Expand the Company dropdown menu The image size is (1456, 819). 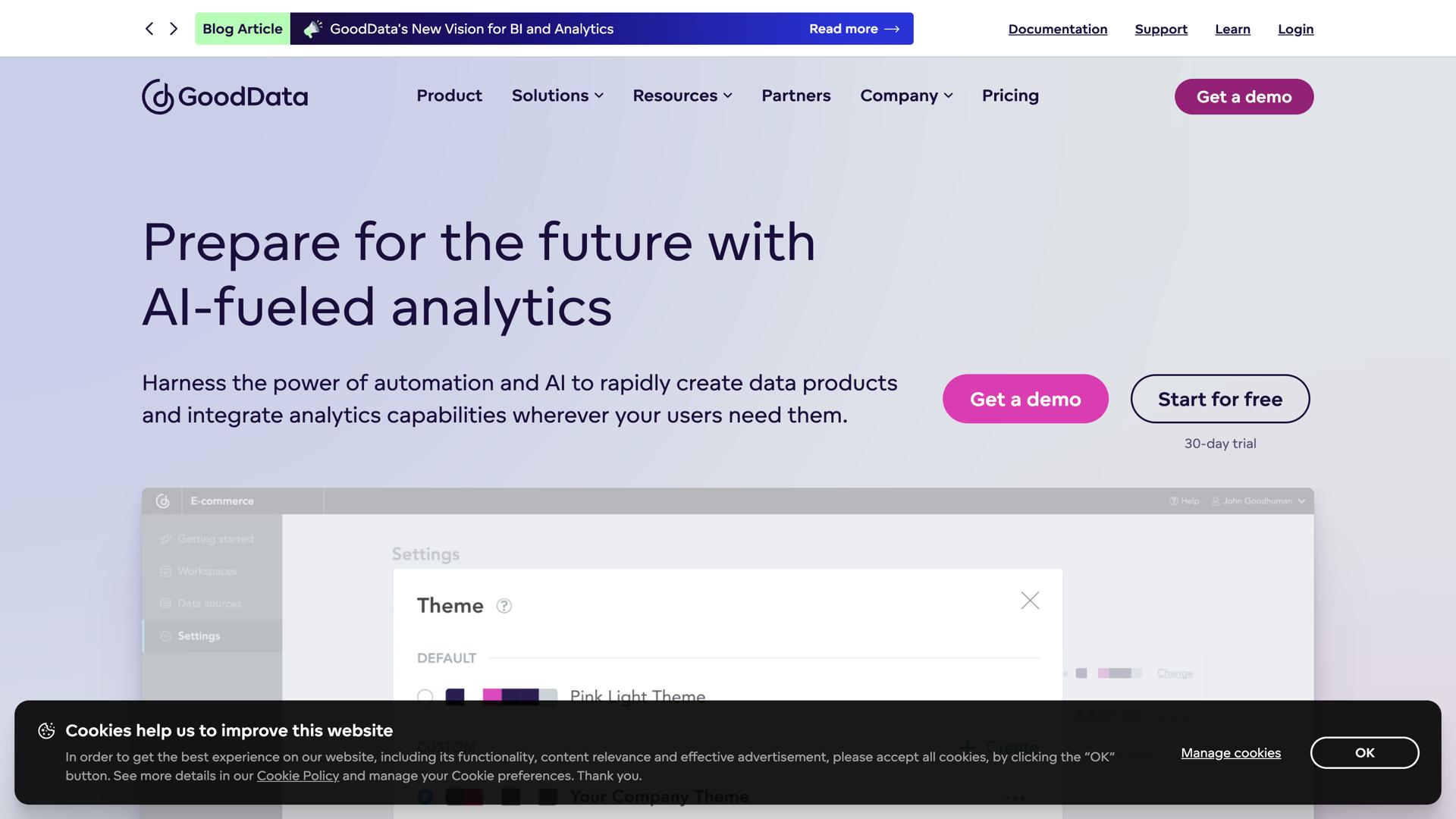click(906, 96)
